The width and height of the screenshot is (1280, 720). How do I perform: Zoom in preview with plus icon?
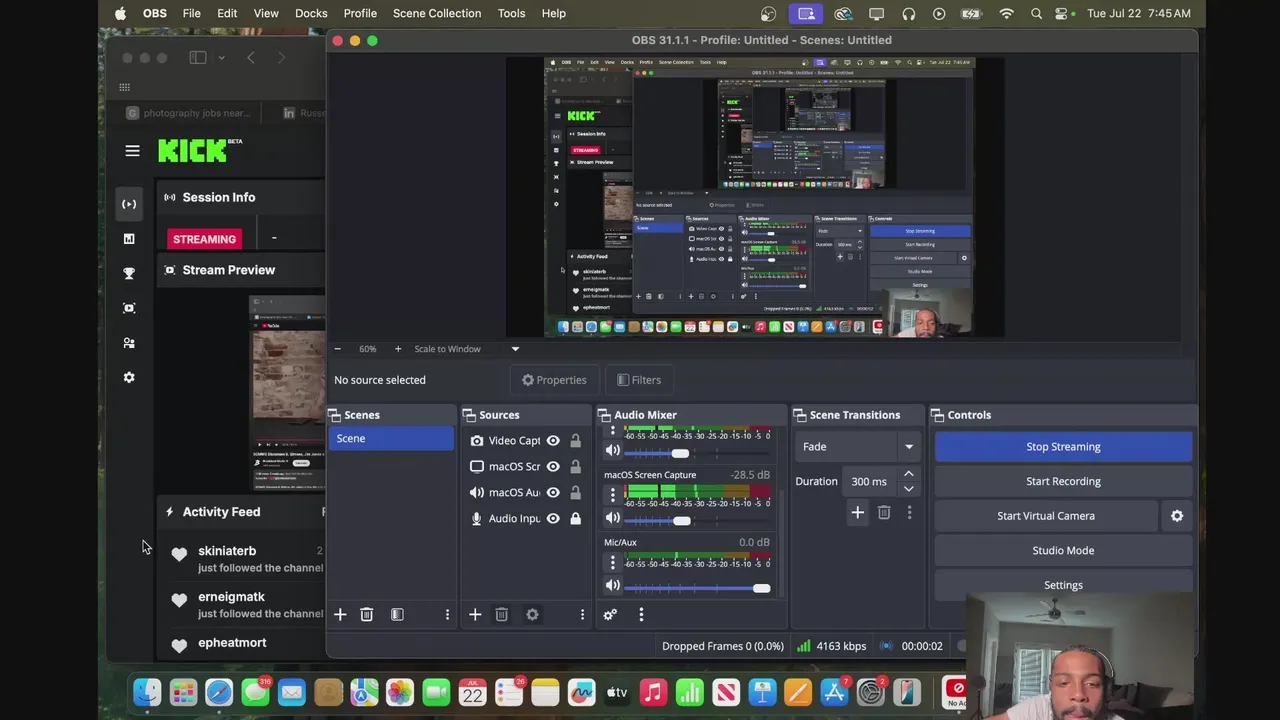coord(398,349)
